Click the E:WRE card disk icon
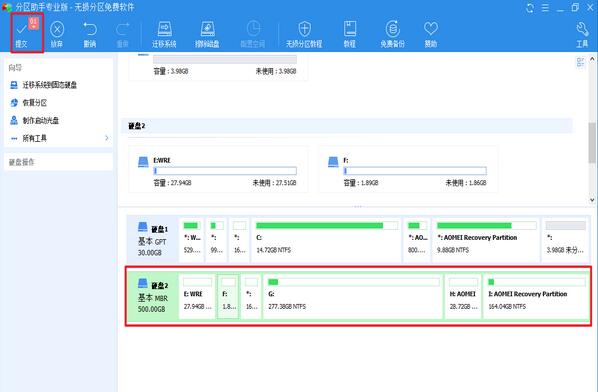598x392 pixels. pos(143,162)
